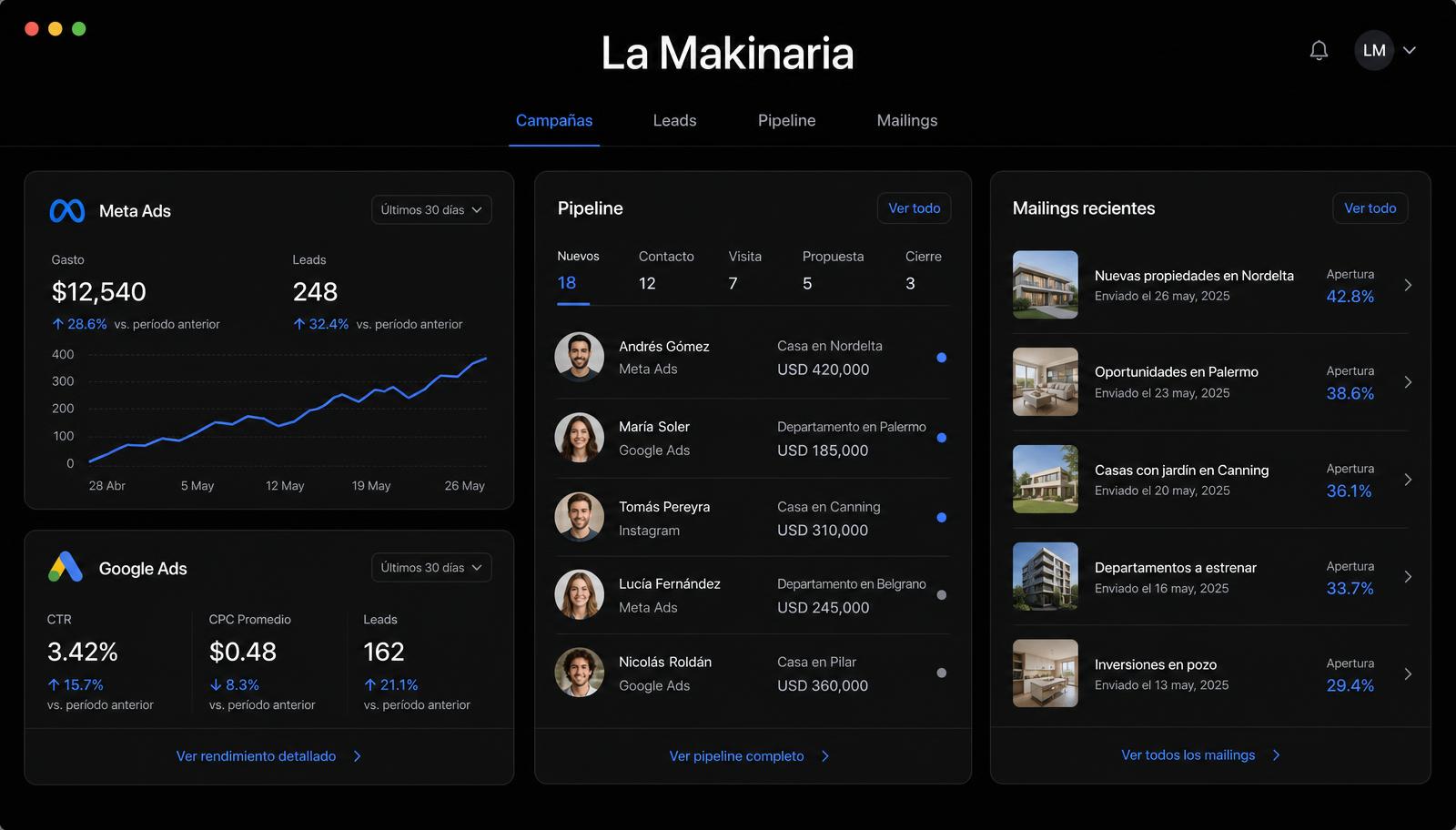Click the LM user avatar
The image size is (1456, 830).
pos(1374,50)
